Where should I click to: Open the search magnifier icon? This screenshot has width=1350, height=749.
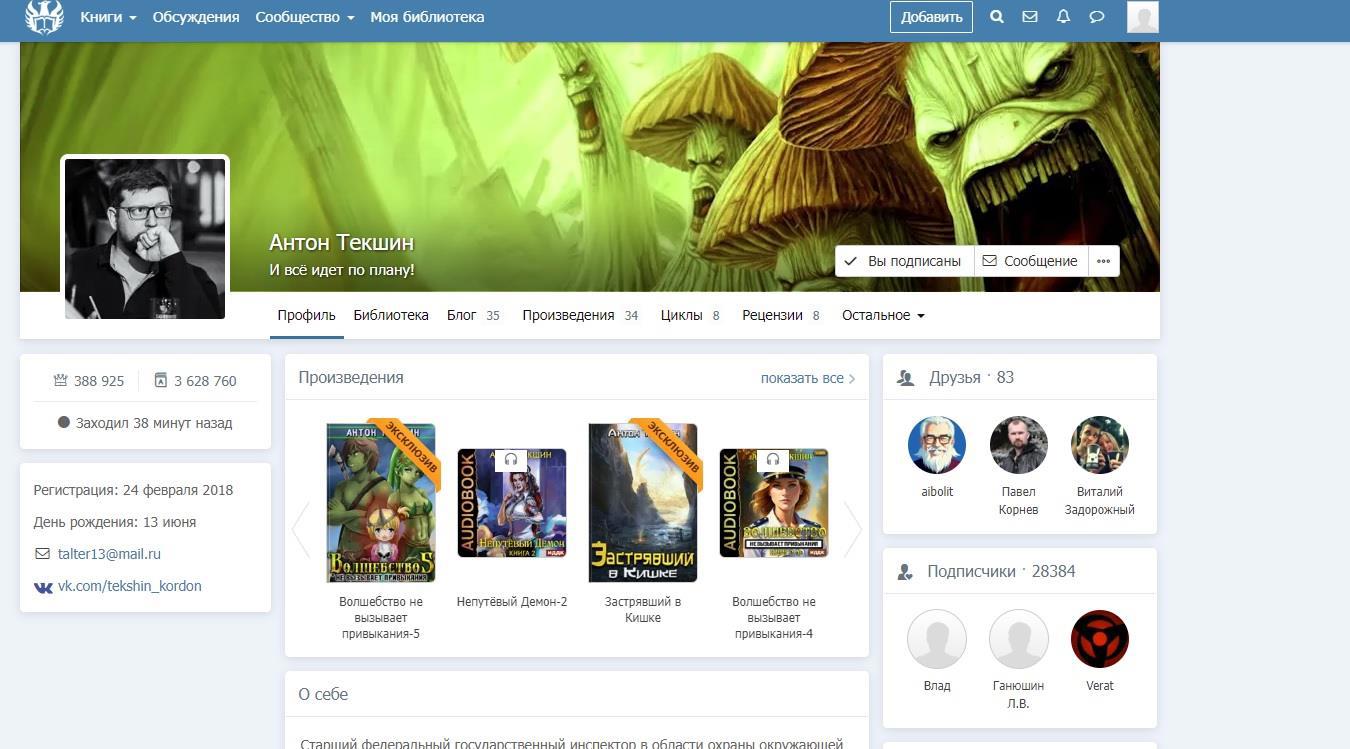(997, 17)
